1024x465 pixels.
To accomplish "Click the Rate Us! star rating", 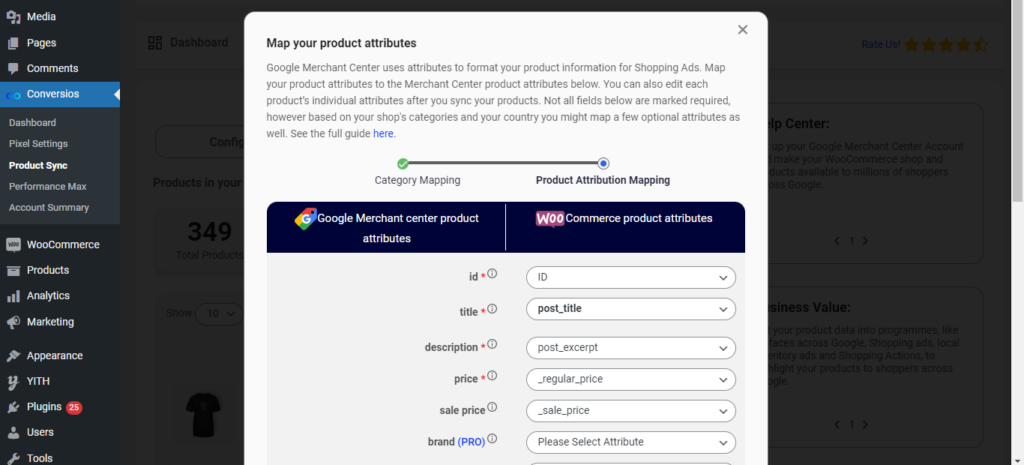I will point(946,45).
